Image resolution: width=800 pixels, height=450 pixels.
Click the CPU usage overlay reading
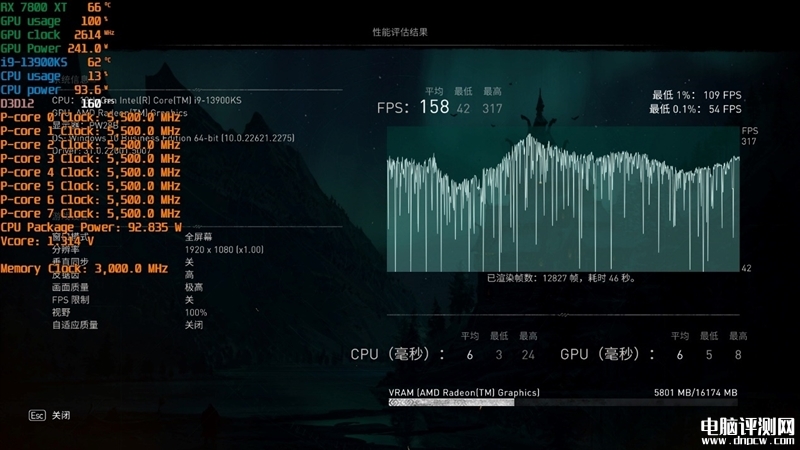coord(54,76)
